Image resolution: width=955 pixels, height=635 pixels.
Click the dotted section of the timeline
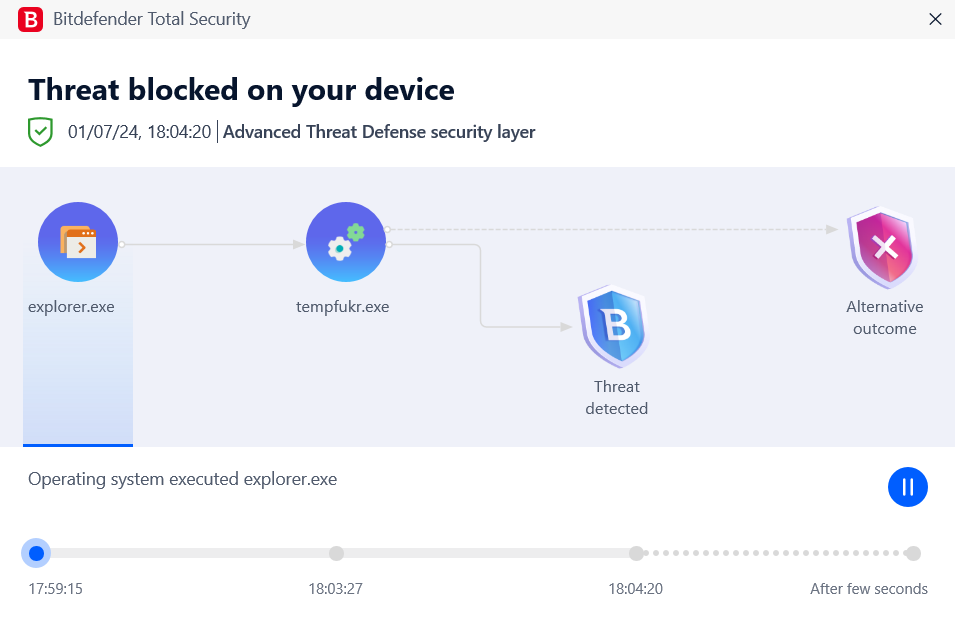point(774,553)
